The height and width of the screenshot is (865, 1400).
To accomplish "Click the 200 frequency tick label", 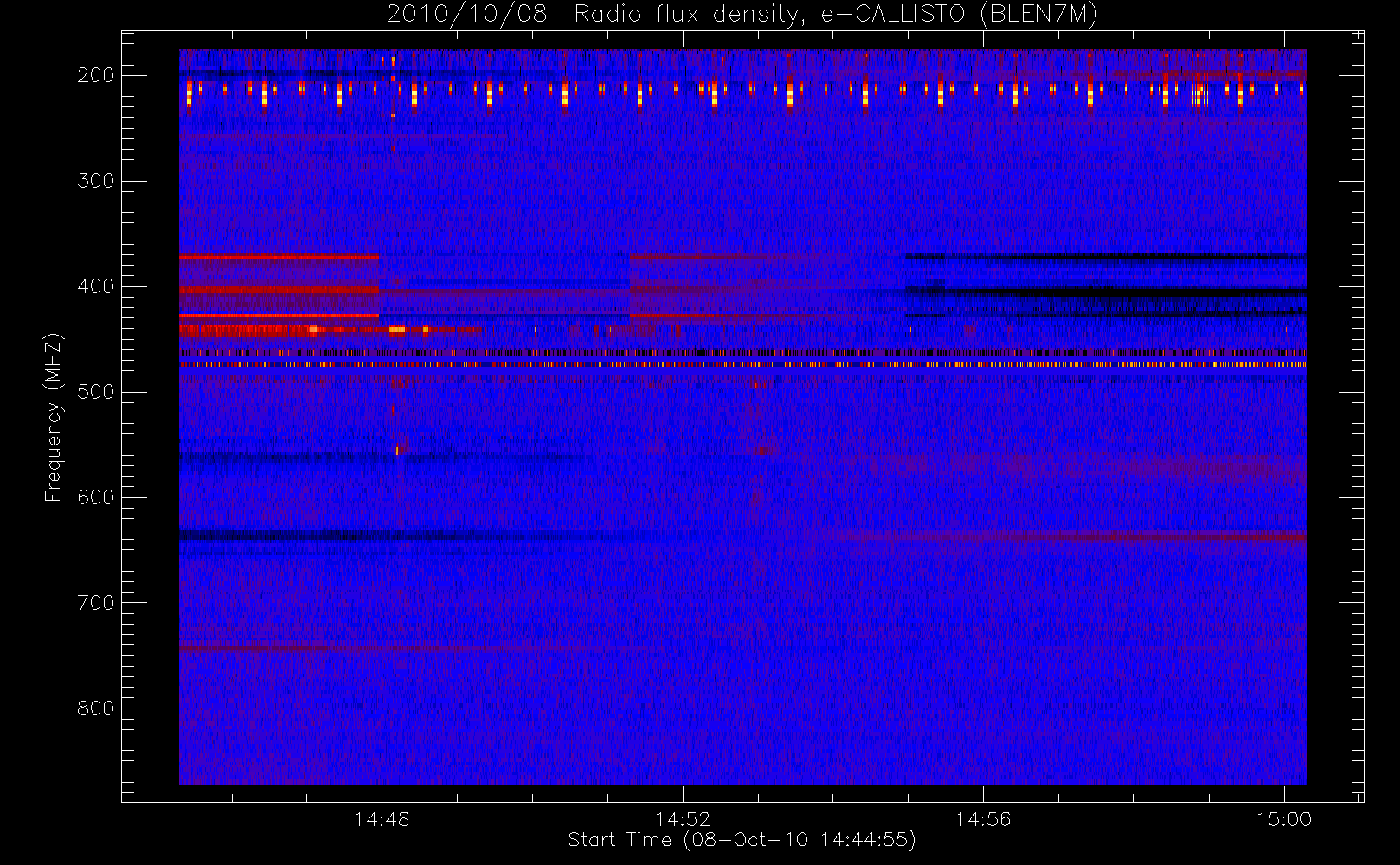I will click(x=96, y=75).
